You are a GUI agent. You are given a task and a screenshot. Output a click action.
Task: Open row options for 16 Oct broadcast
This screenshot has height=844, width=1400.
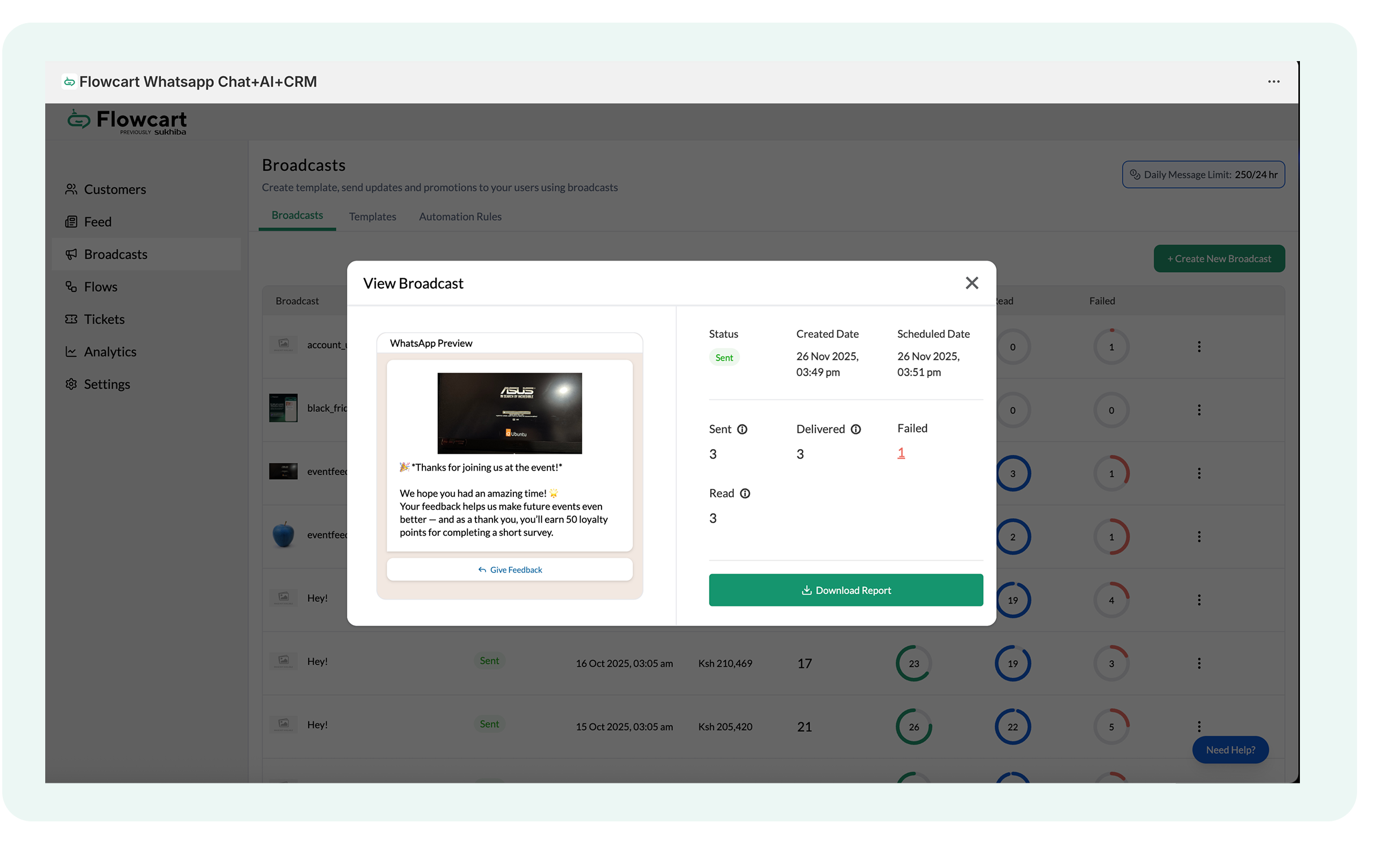click(1199, 664)
